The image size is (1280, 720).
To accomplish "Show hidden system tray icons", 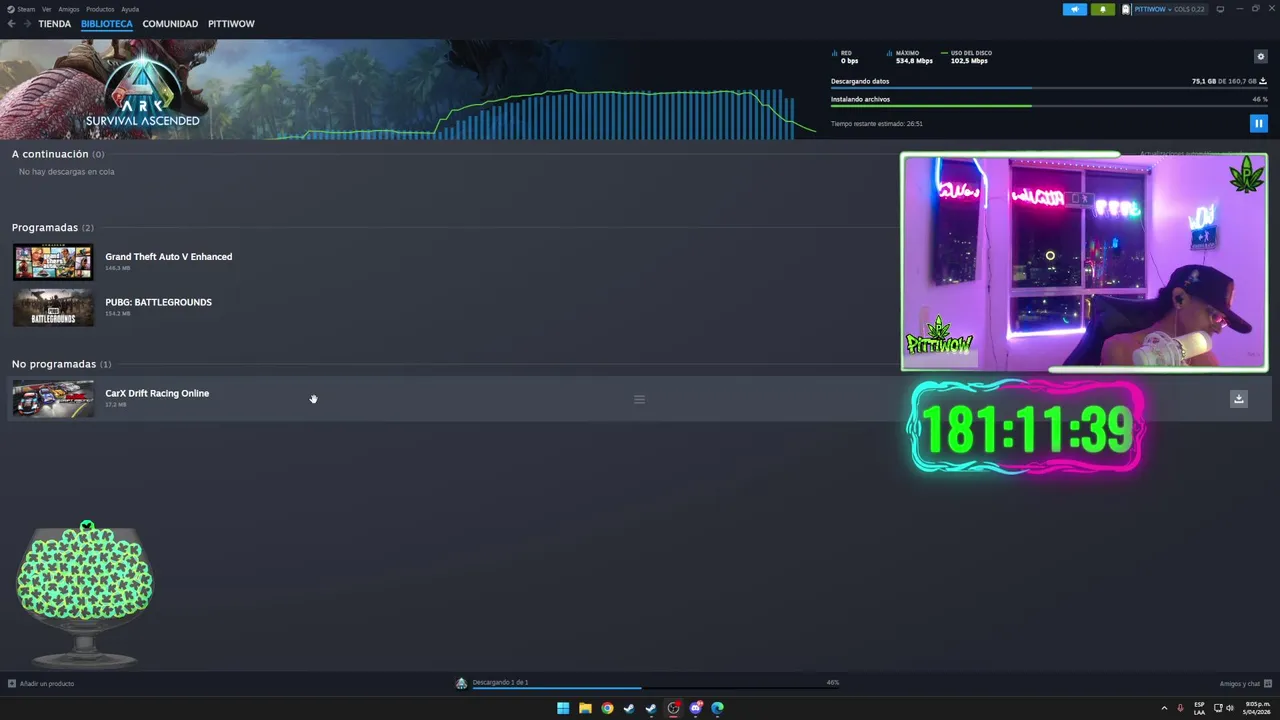I will (1164, 708).
